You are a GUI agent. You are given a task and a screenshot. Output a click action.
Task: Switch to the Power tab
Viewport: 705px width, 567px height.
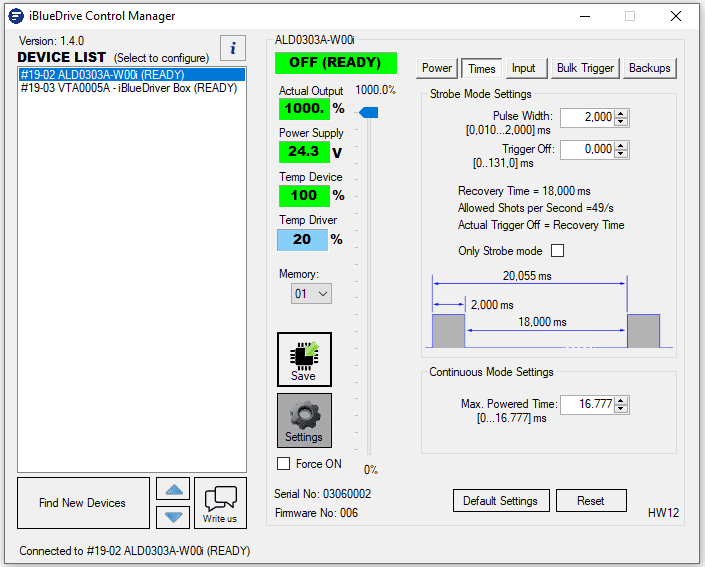coord(437,68)
